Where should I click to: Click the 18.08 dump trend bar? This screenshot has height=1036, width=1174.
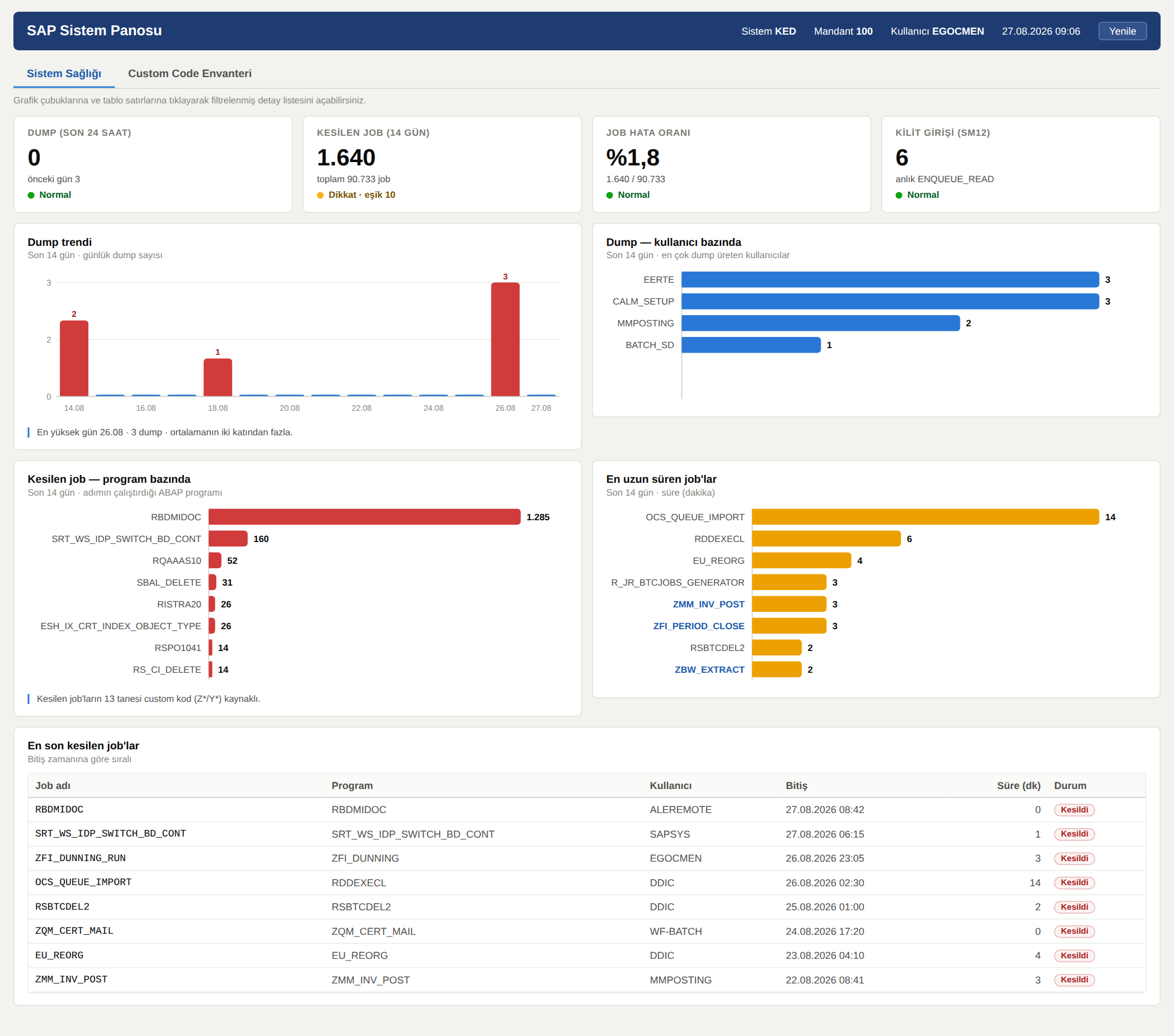point(217,377)
